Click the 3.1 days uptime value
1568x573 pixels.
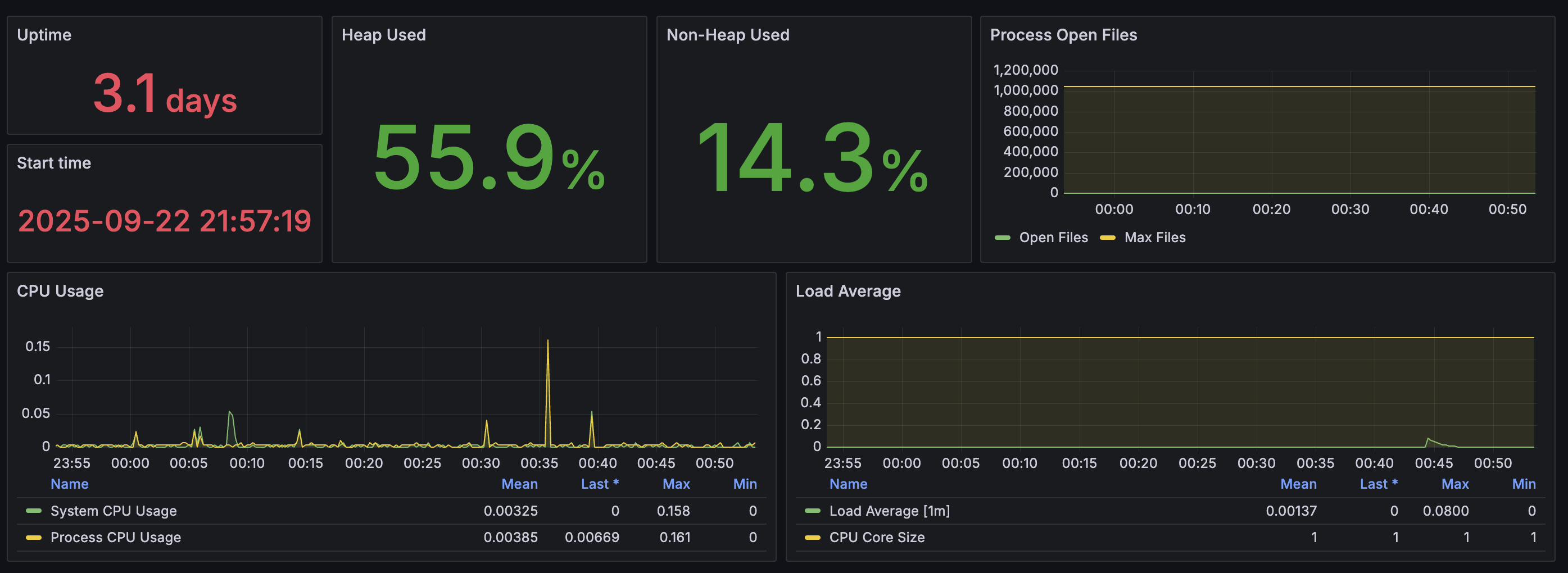(x=164, y=94)
